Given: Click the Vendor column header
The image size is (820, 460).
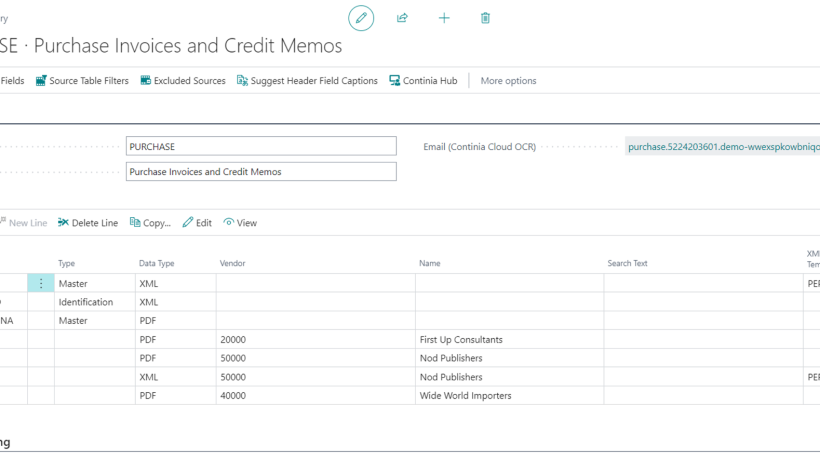Looking at the screenshot, I should (232, 263).
